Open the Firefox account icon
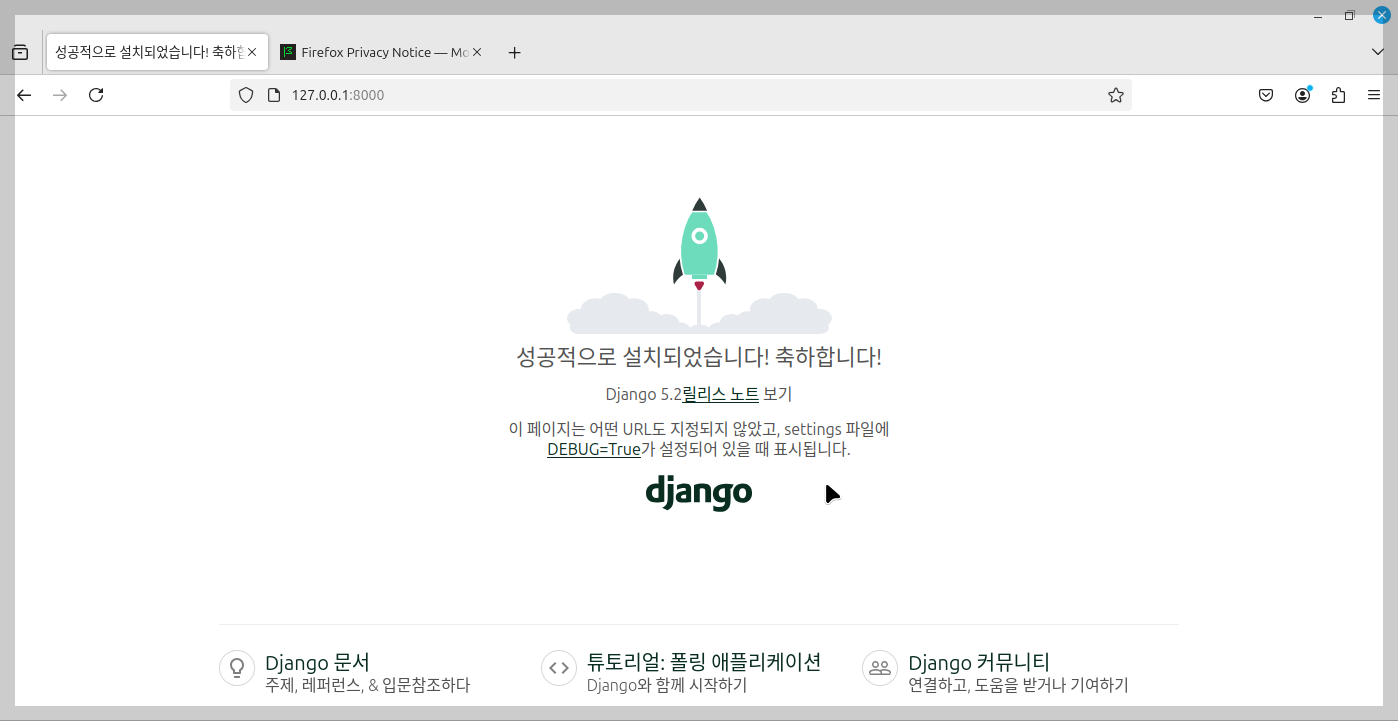 point(1302,95)
